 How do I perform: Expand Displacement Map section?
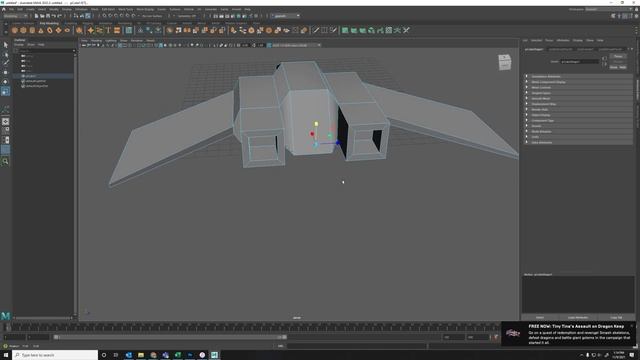coord(578,104)
